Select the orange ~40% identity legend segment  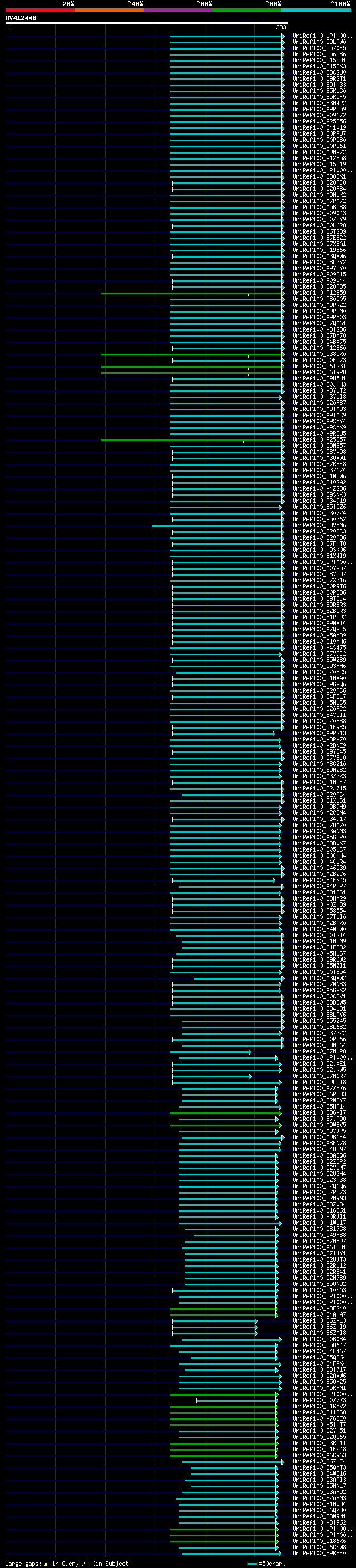[109, 10]
